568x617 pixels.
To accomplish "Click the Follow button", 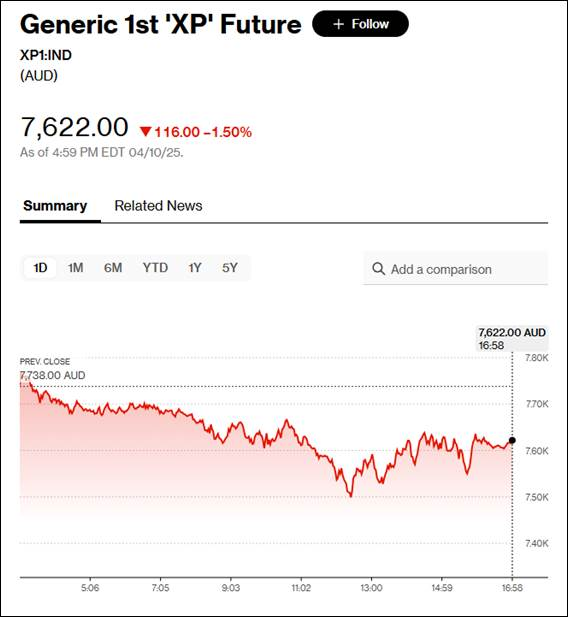I will [360, 24].
